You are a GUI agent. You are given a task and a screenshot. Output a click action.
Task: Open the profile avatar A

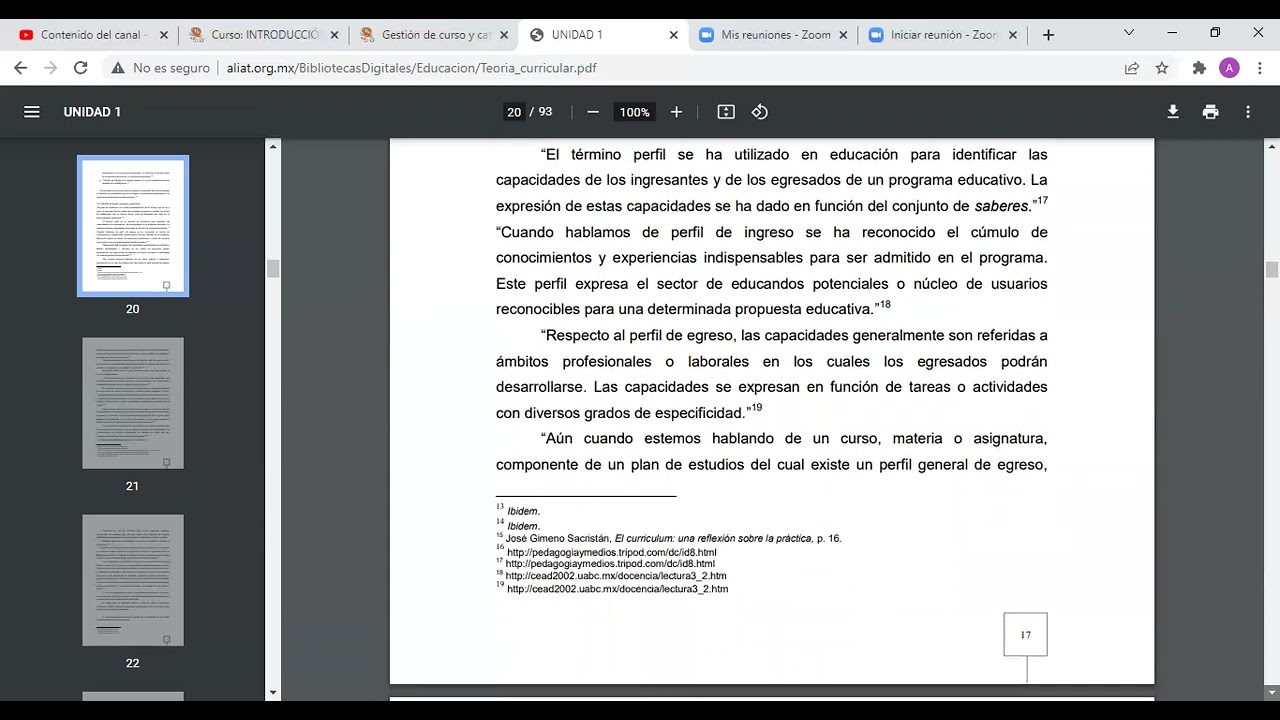[x=1229, y=68]
